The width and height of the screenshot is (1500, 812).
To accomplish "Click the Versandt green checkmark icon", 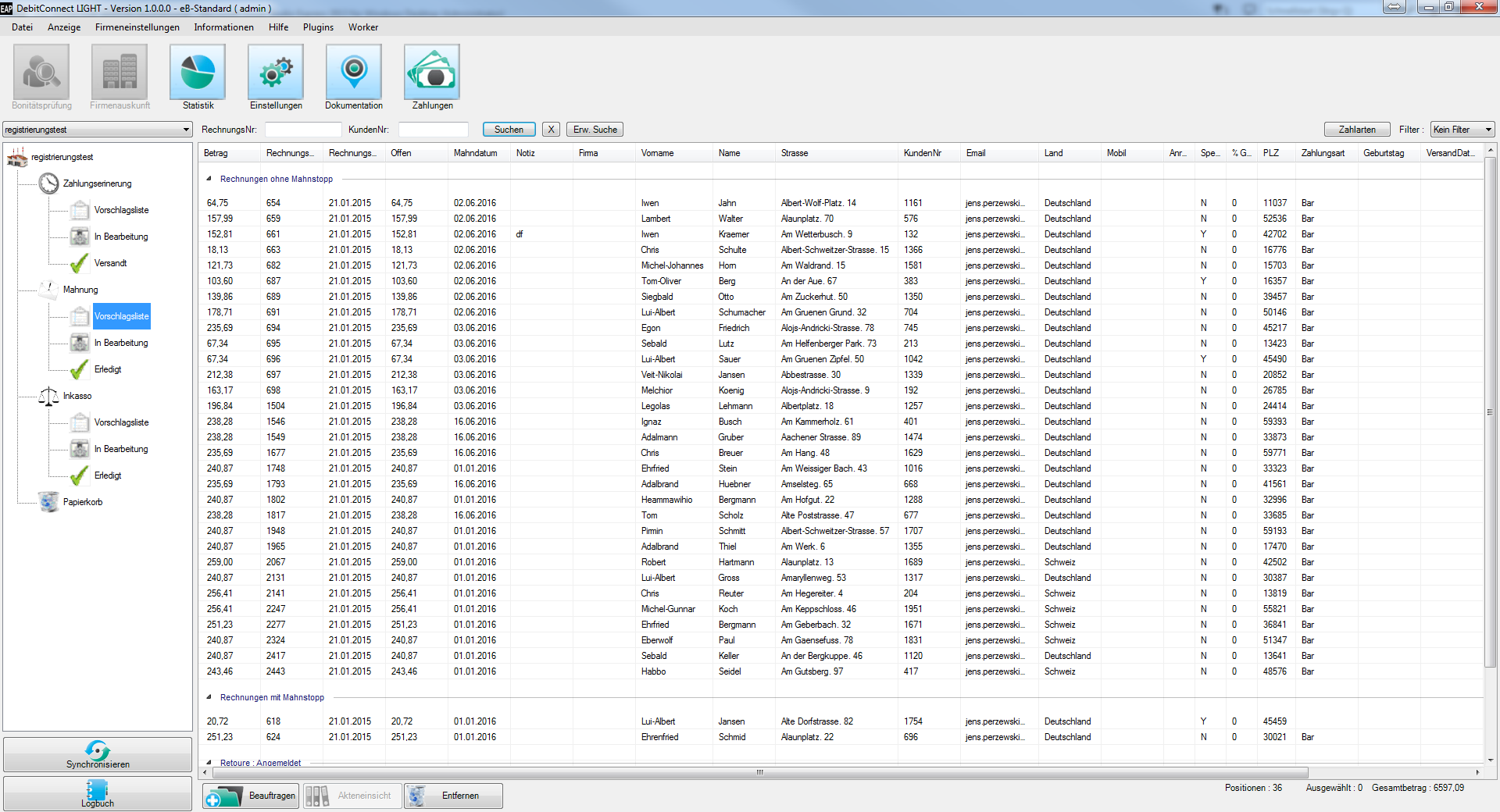I will [80, 263].
